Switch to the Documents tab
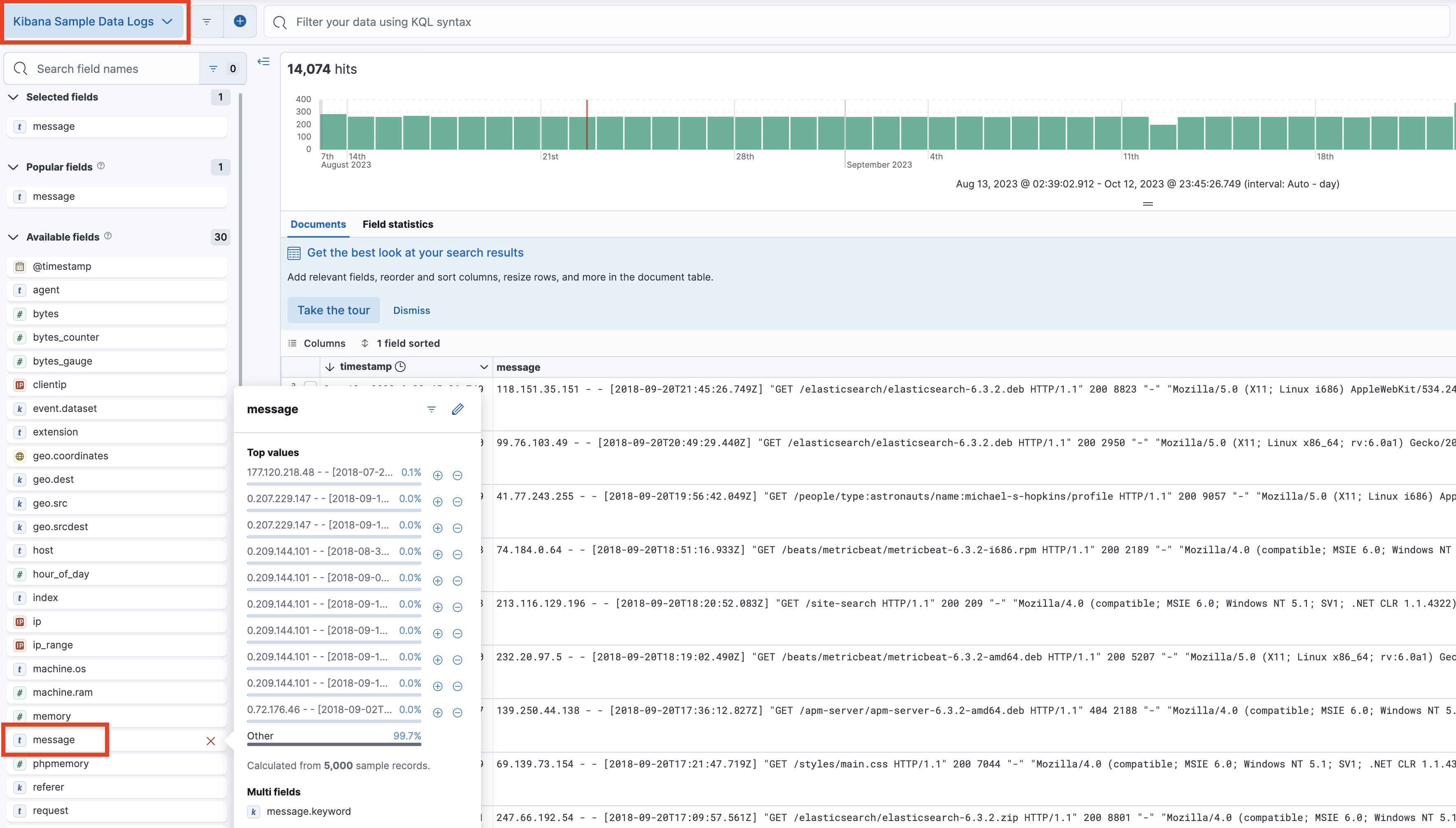 (318, 224)
